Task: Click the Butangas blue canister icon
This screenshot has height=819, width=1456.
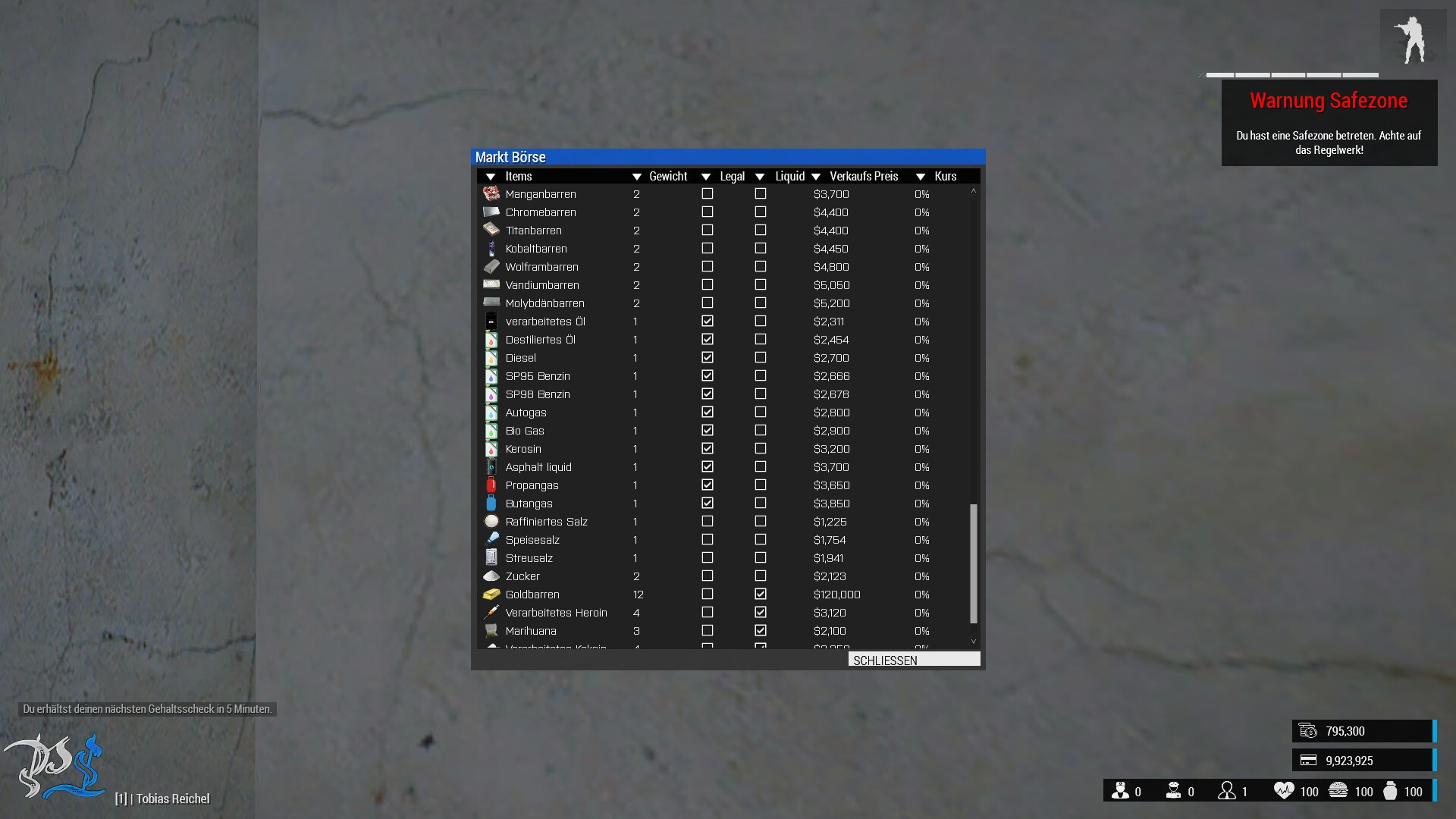Action: click(491, 504)
